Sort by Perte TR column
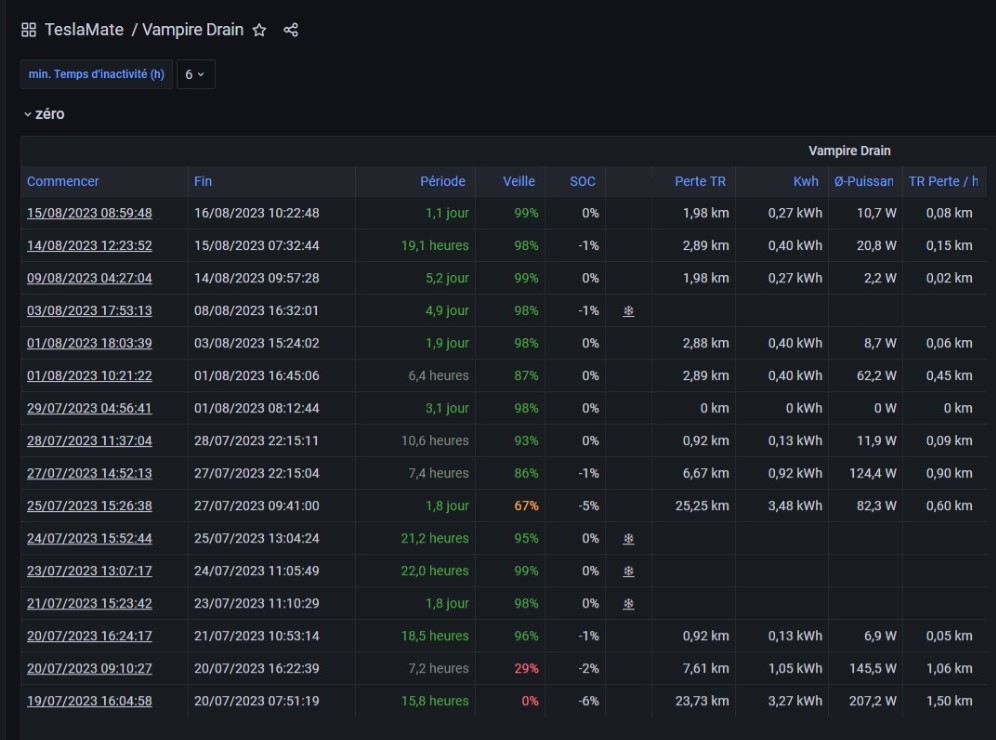 pos(700,181)
